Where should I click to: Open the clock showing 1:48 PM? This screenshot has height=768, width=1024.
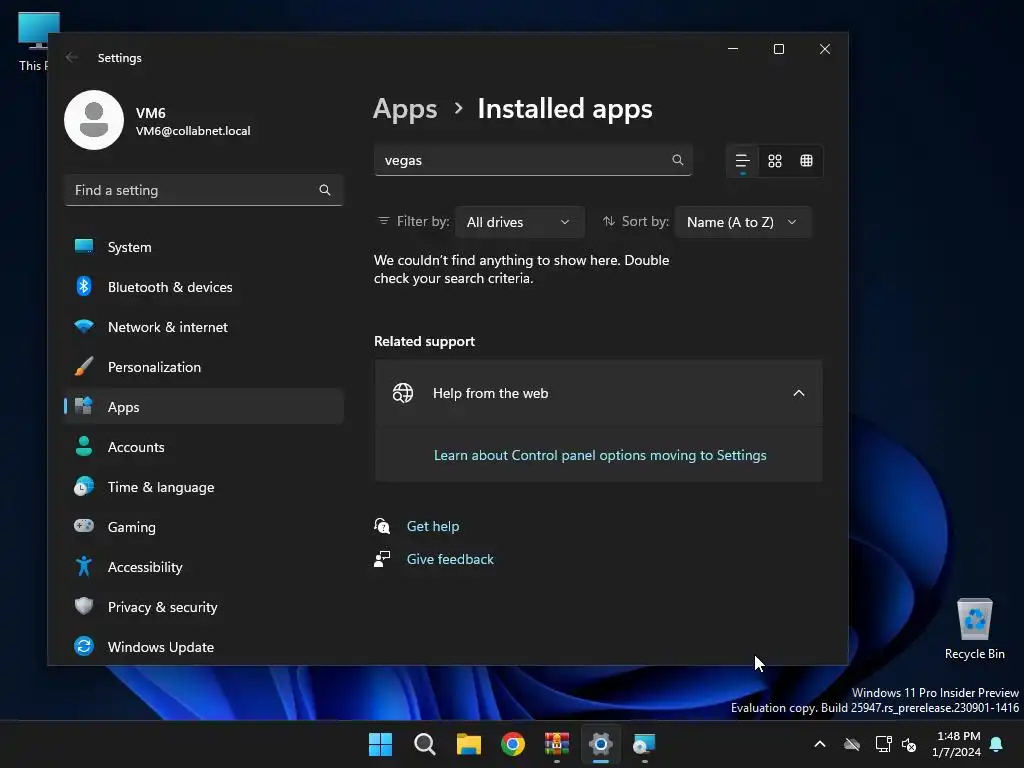(x=957, y=744)
